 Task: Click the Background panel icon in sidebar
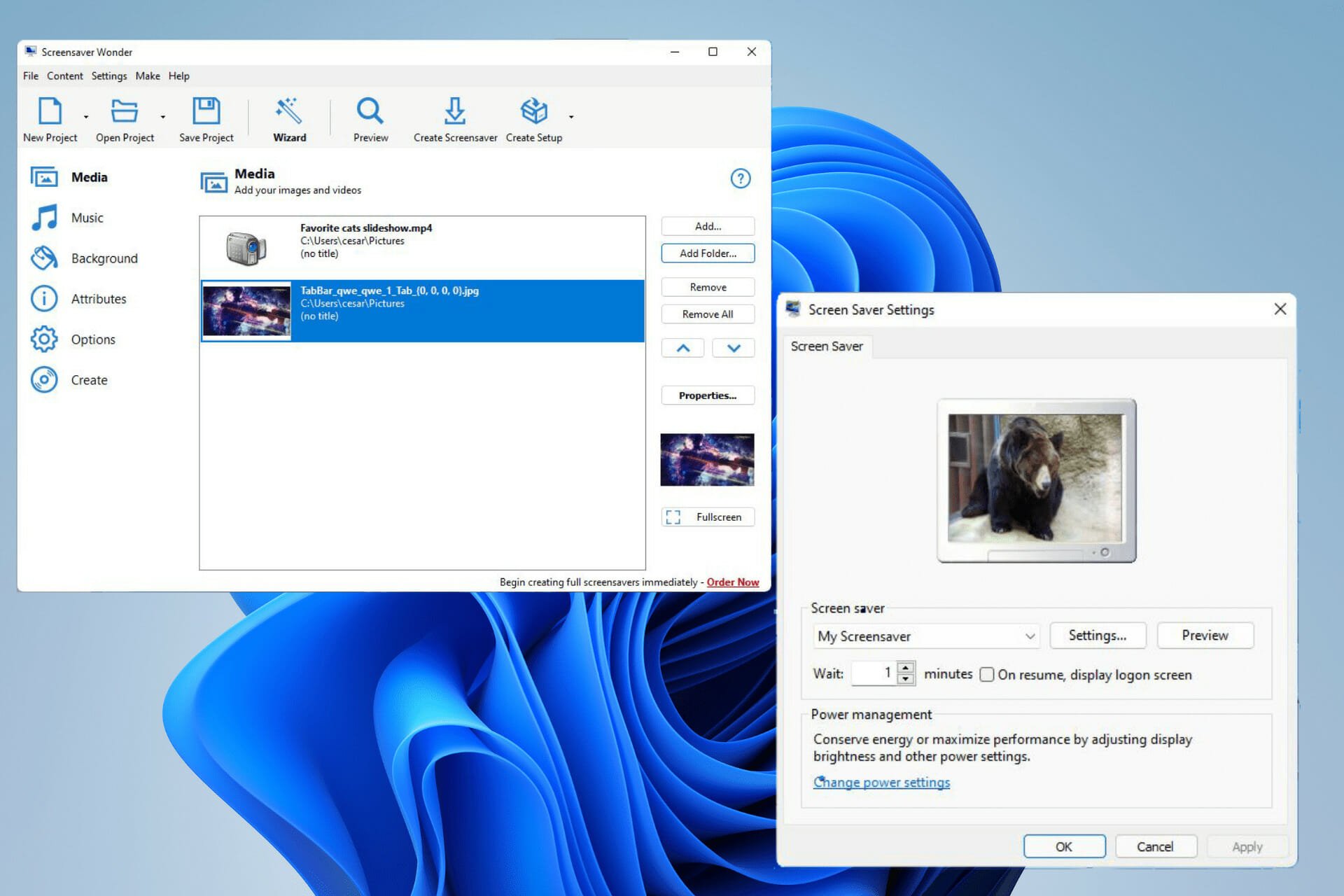[45, 258]
